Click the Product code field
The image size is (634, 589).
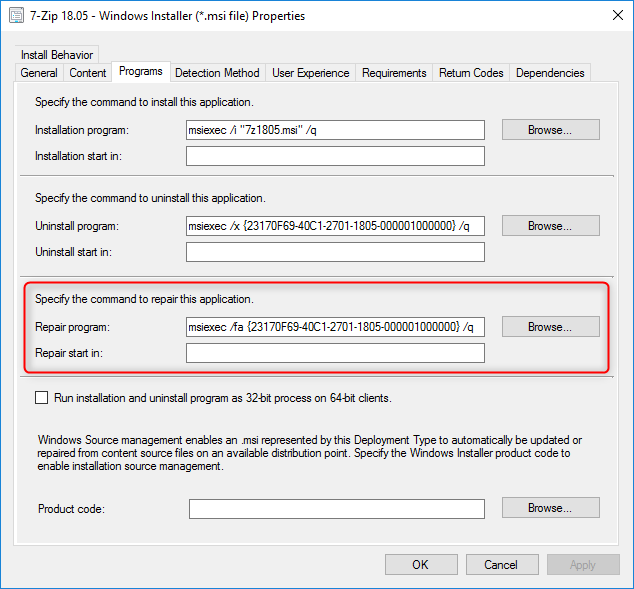(x=337, y=509)
